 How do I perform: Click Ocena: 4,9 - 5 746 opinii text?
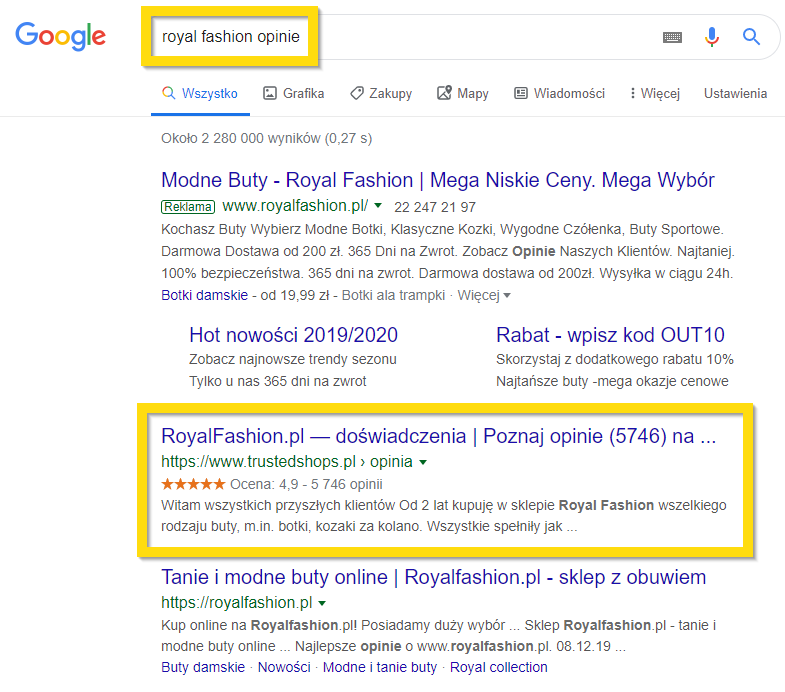306,484
